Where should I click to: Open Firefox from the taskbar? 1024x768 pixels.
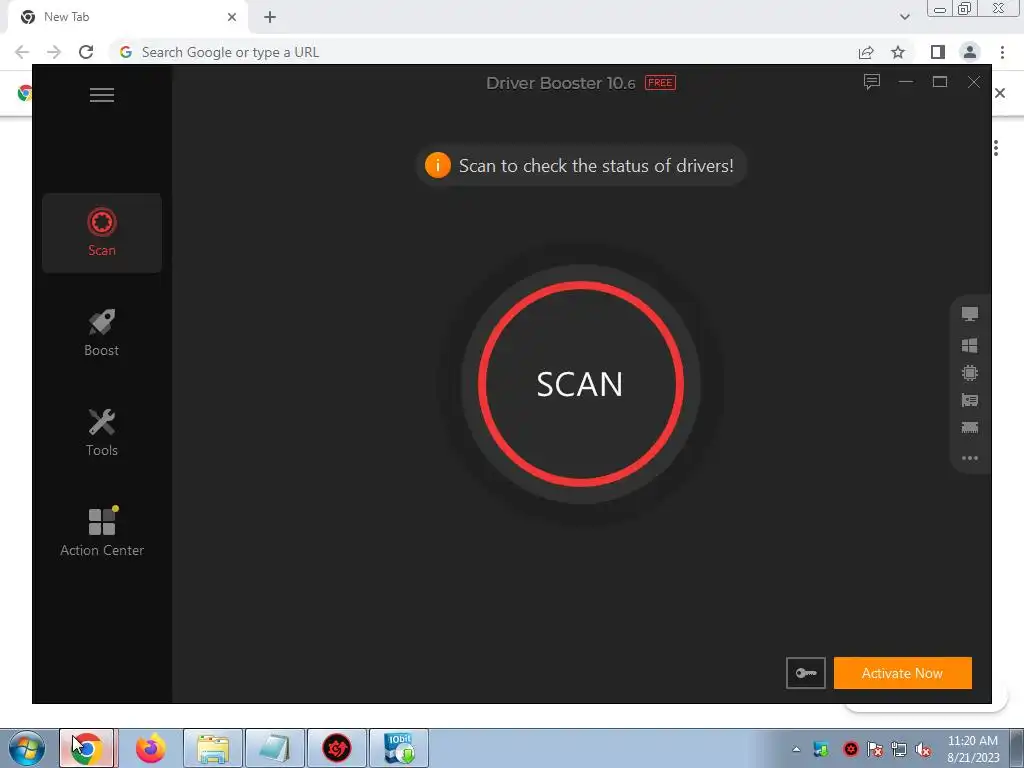tap(151, 748)
